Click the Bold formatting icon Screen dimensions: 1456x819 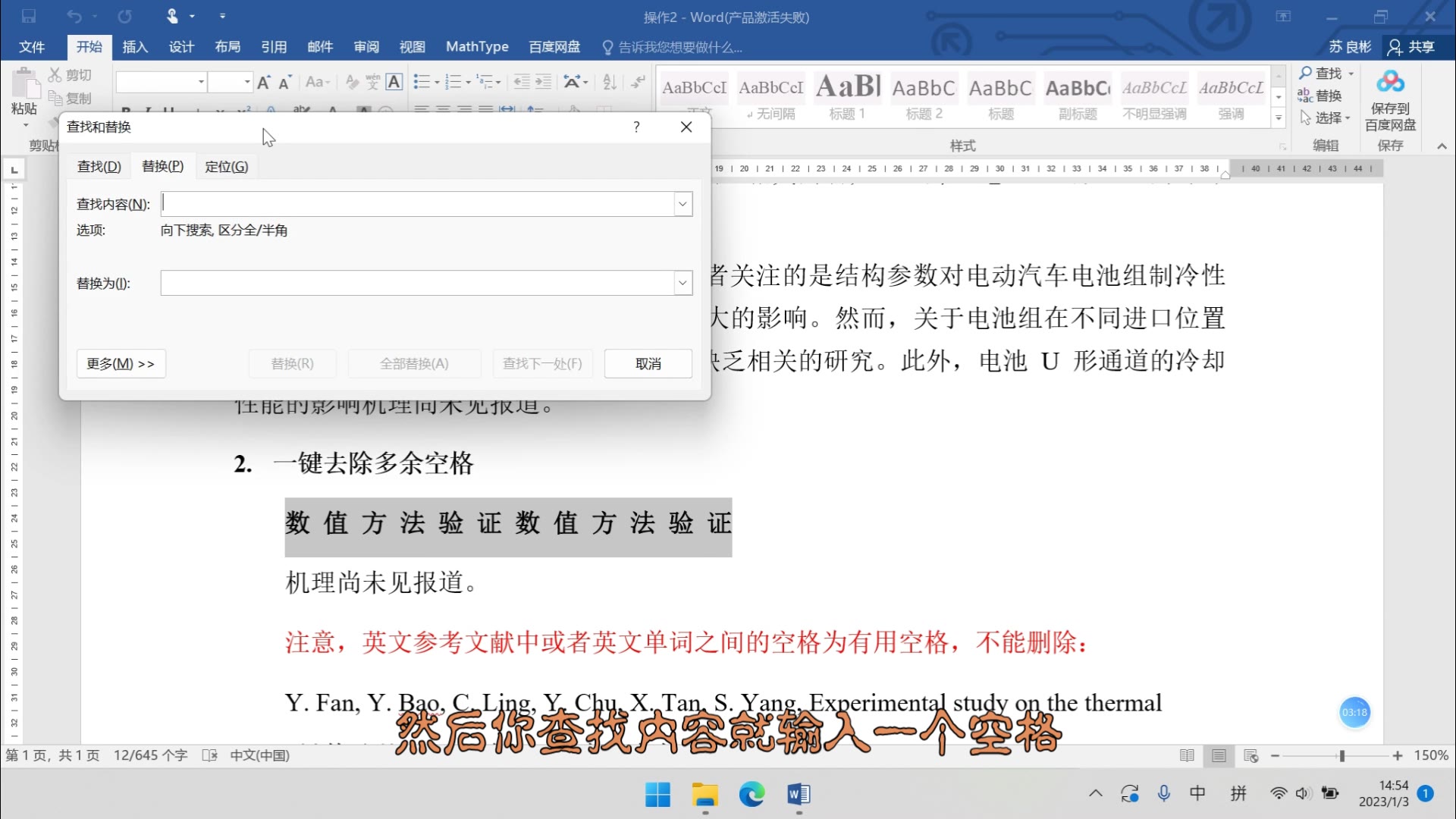(126, 109)
